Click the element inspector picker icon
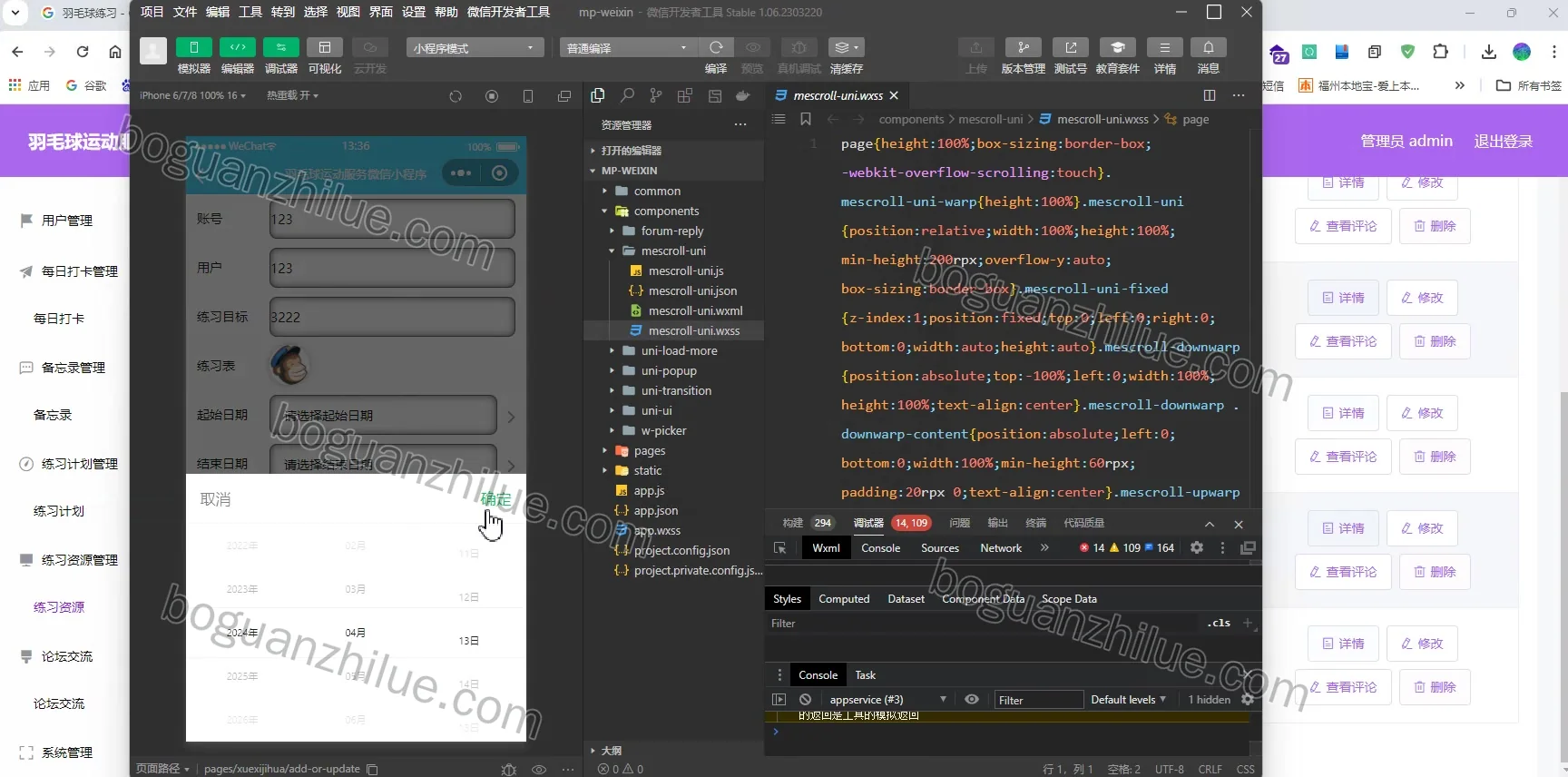Image resolution: width=1568 pixels, height=777 pixels. [x=779, y=547]
